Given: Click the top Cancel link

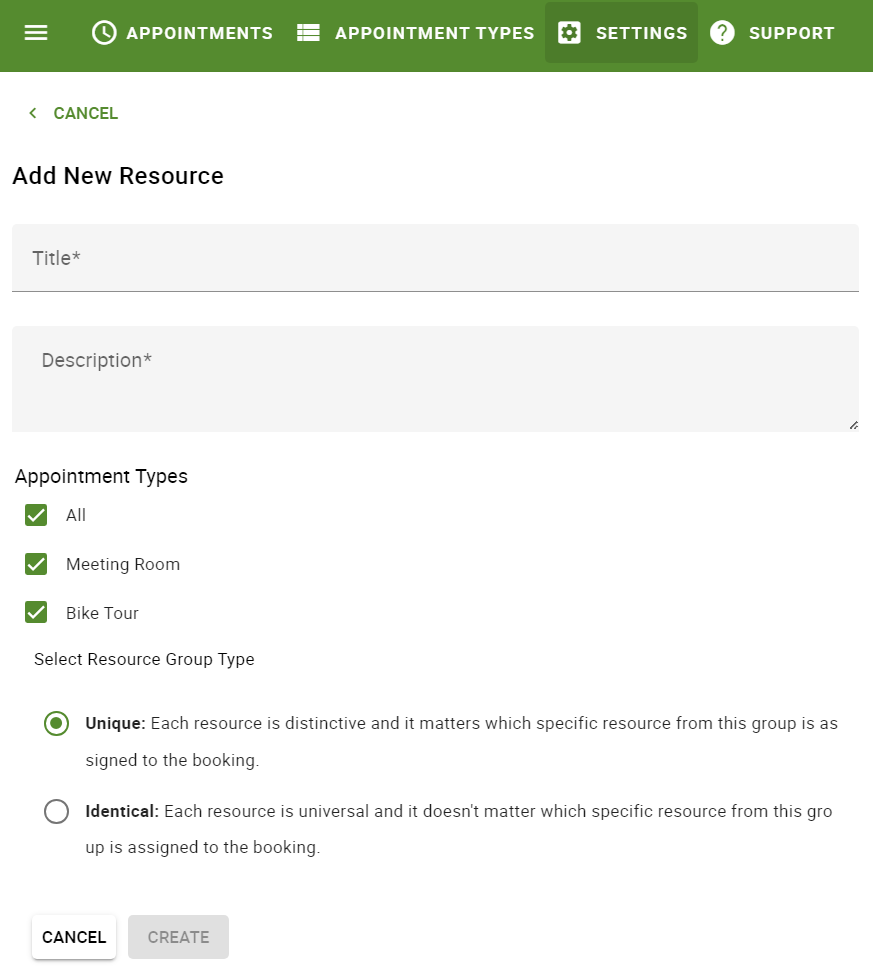Looking at the screenshot, I should pyautogui.click(x=85, y=113).
